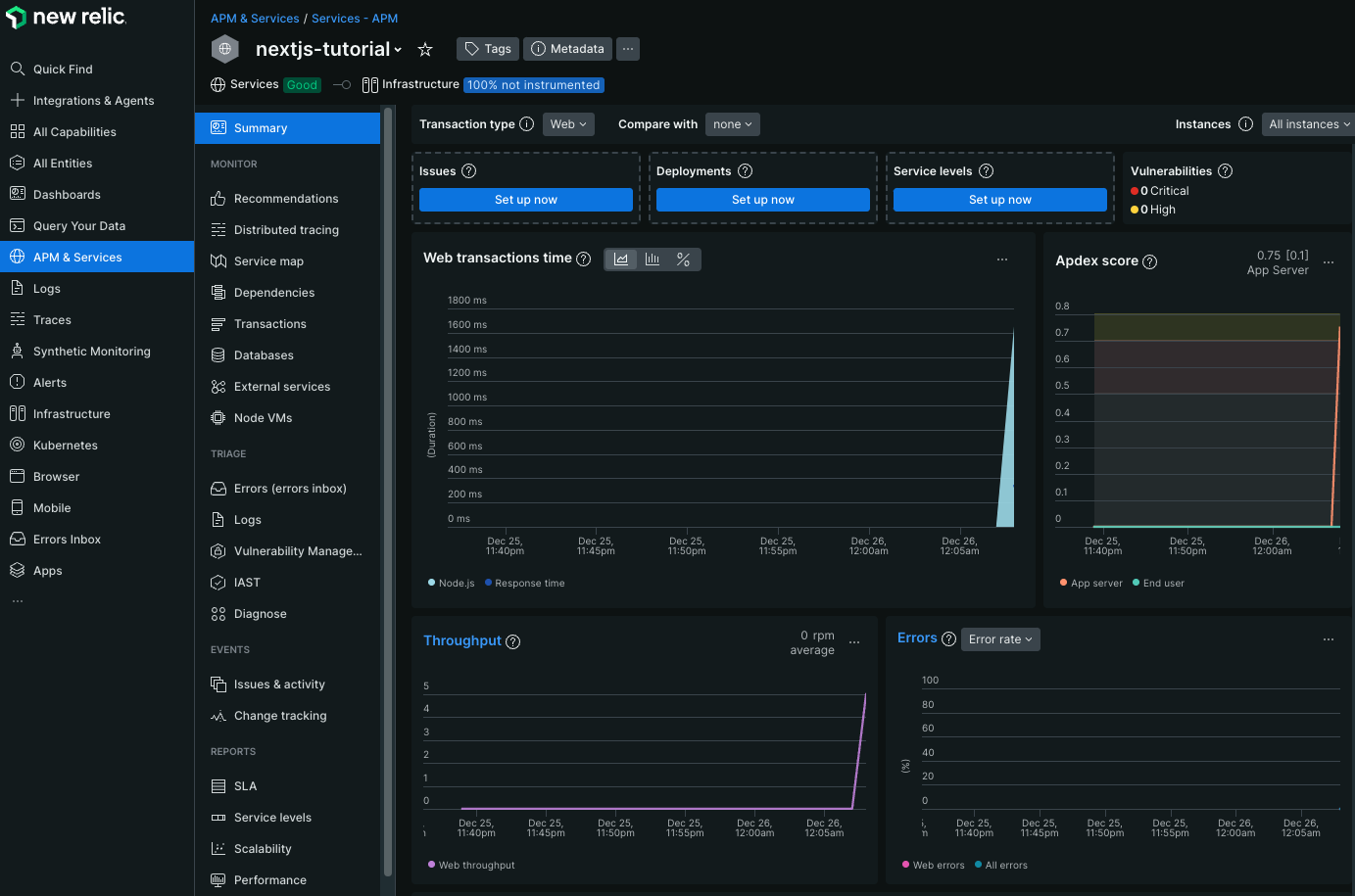Follow the Services - APM breadcrumb link
Image resolution: width=1355 pixels, height=896 pixels.
(355, 19)
